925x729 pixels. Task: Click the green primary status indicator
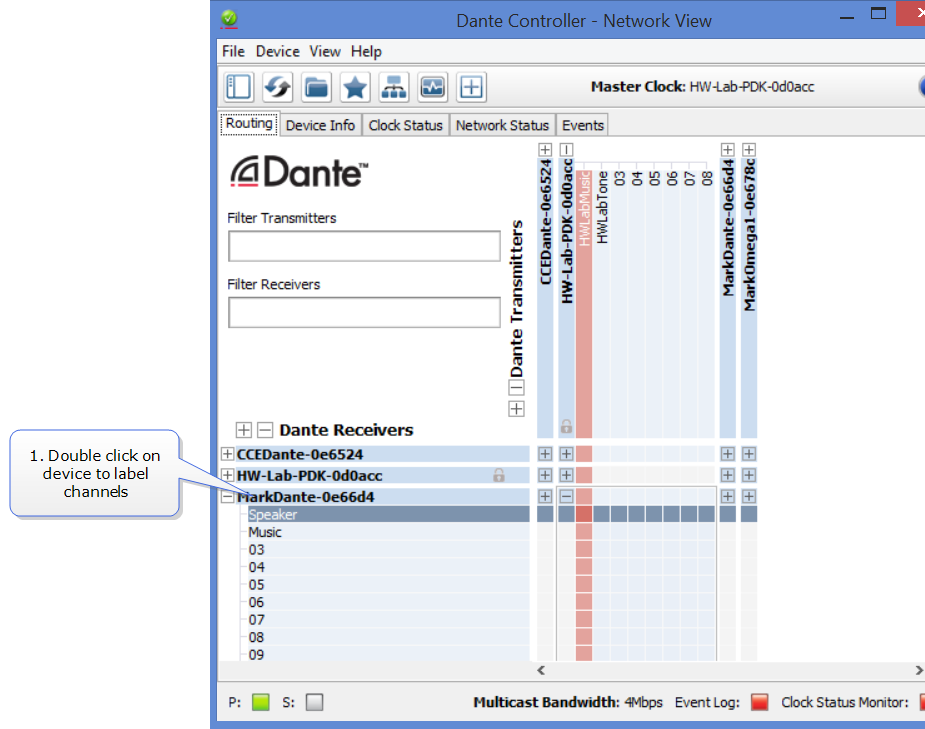[261, 702]
